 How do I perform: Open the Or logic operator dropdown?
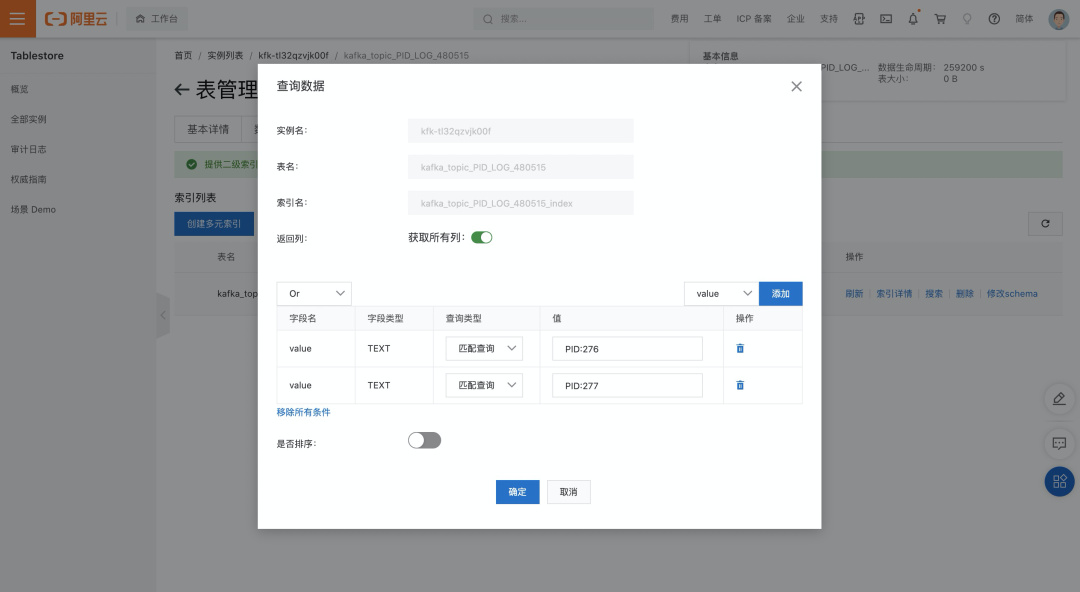pos(314,294)
